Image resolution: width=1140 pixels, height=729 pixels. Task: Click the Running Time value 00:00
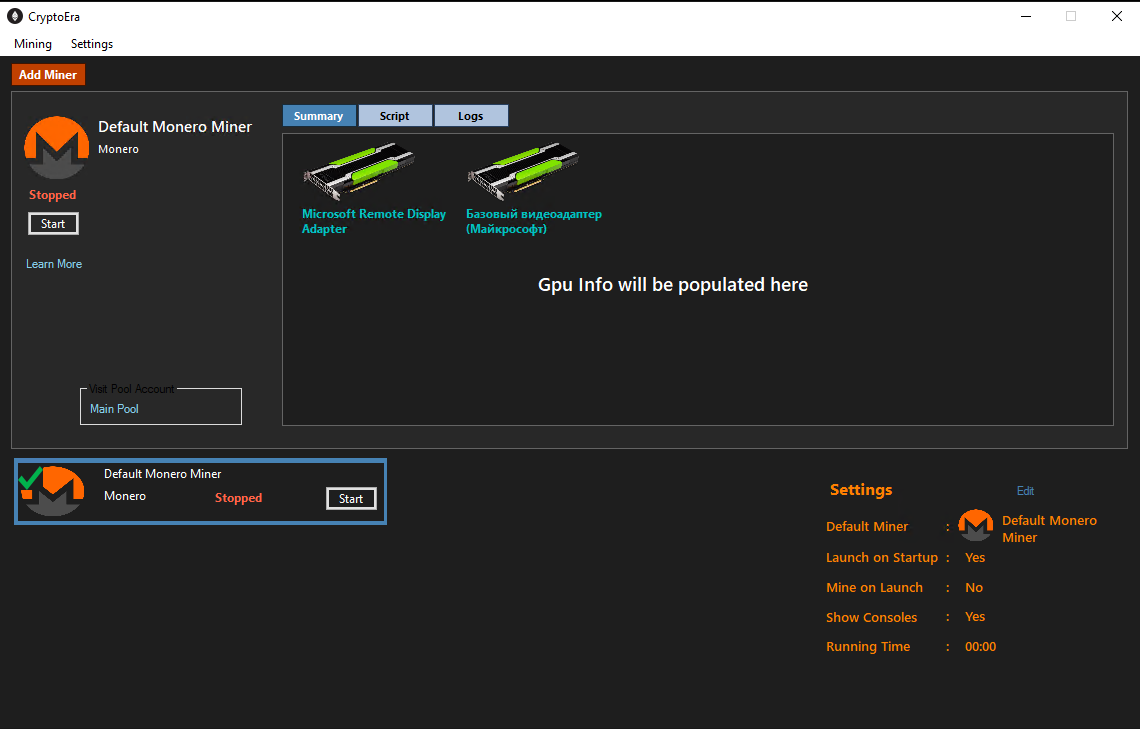pos(980,646)
